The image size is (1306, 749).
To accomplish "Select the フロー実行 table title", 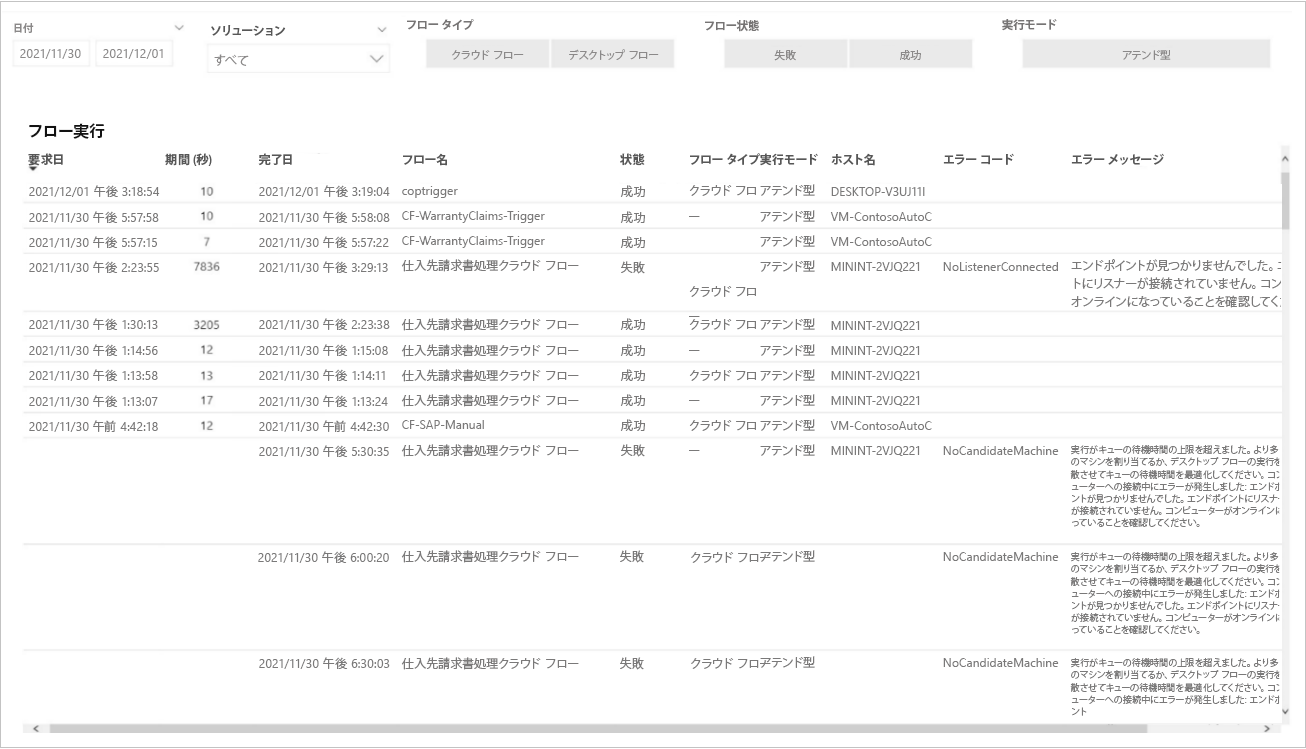I will [66, 131].
